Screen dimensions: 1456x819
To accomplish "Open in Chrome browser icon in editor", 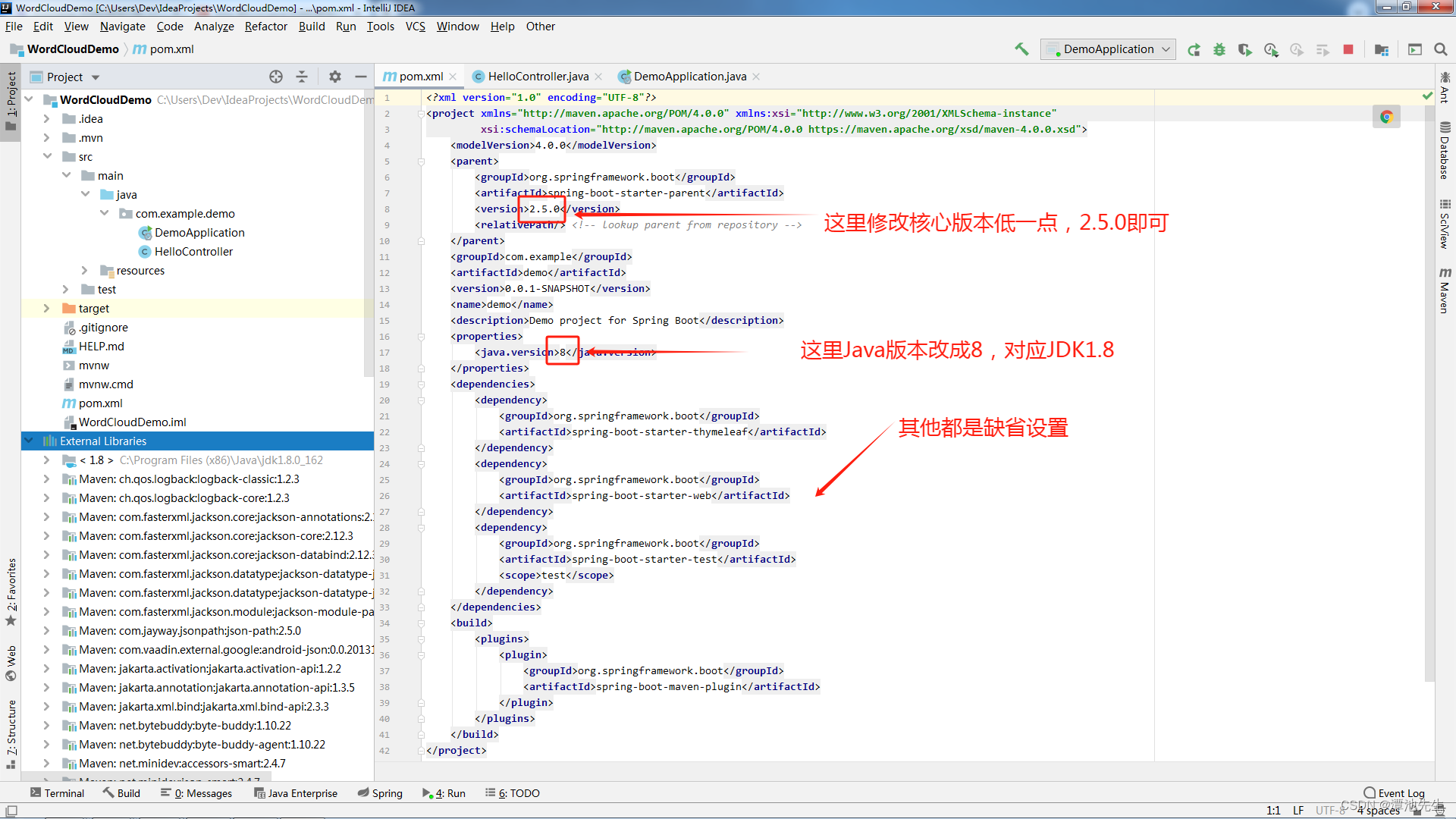I will (x=1386, y=117).
